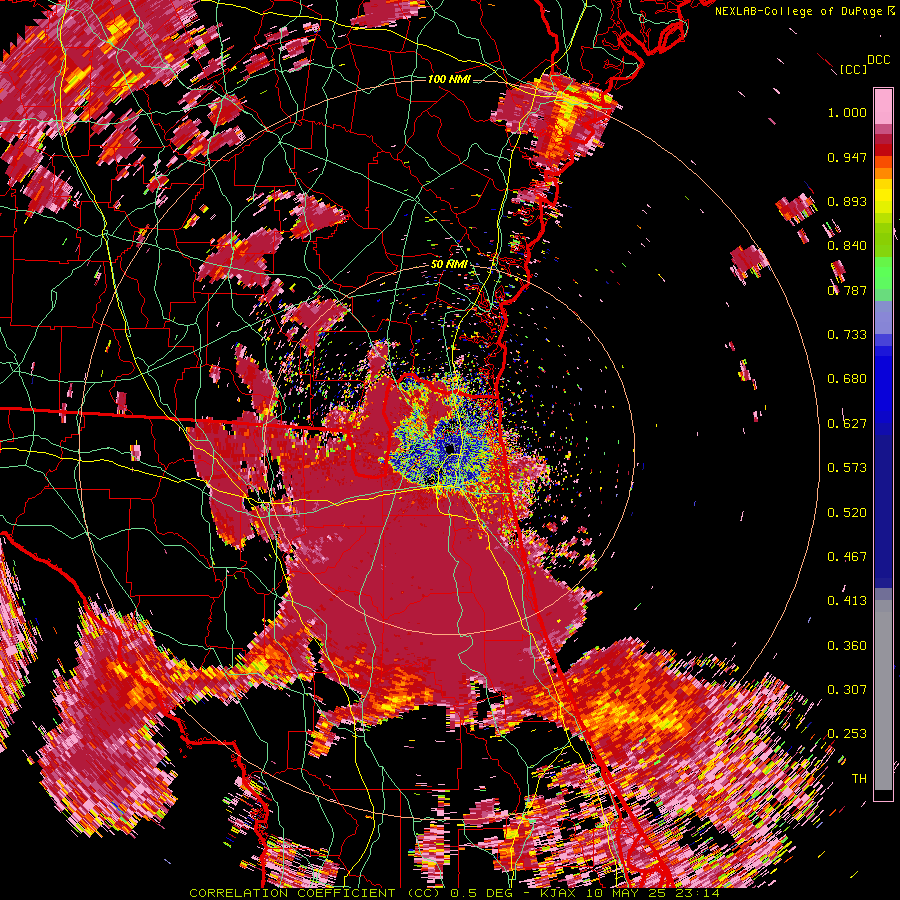
Task: Click the [CC] units label above color bar
Action: [x=853, y=69]
